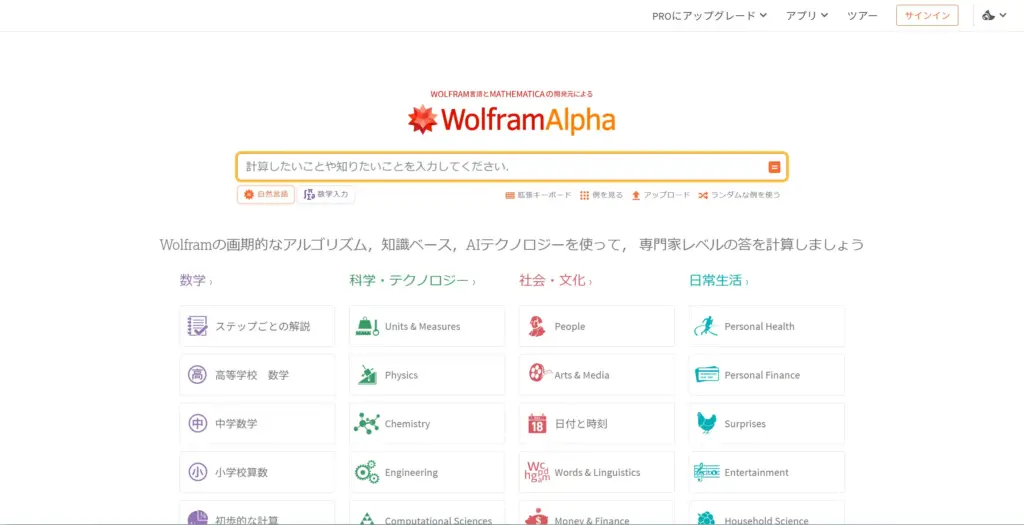The height and width of the screenshot is (525, 1024).
Task: Click the Words & Linguistics letters icon
Action: (537, 472)
